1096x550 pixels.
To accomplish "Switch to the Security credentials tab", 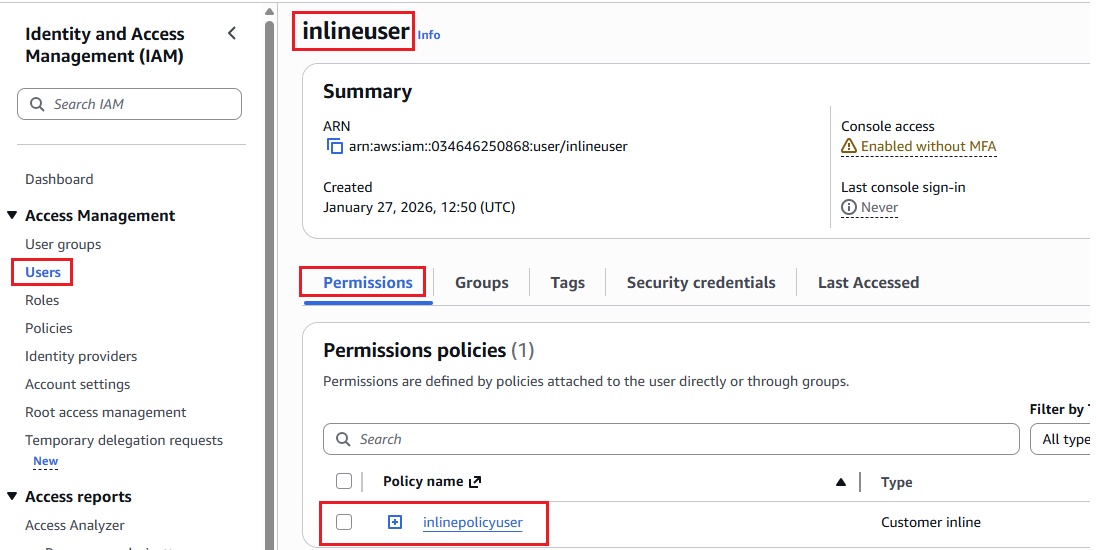I will (x=700, y=283).
